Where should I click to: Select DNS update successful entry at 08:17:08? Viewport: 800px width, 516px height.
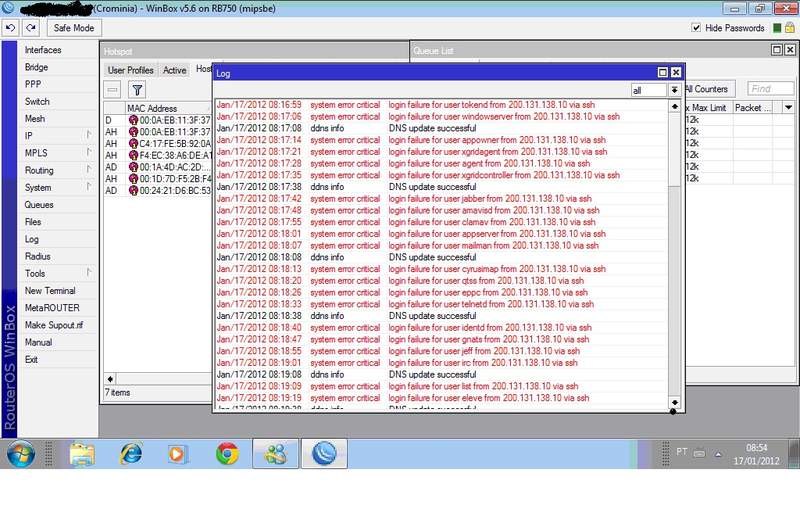tap(441, 128)
